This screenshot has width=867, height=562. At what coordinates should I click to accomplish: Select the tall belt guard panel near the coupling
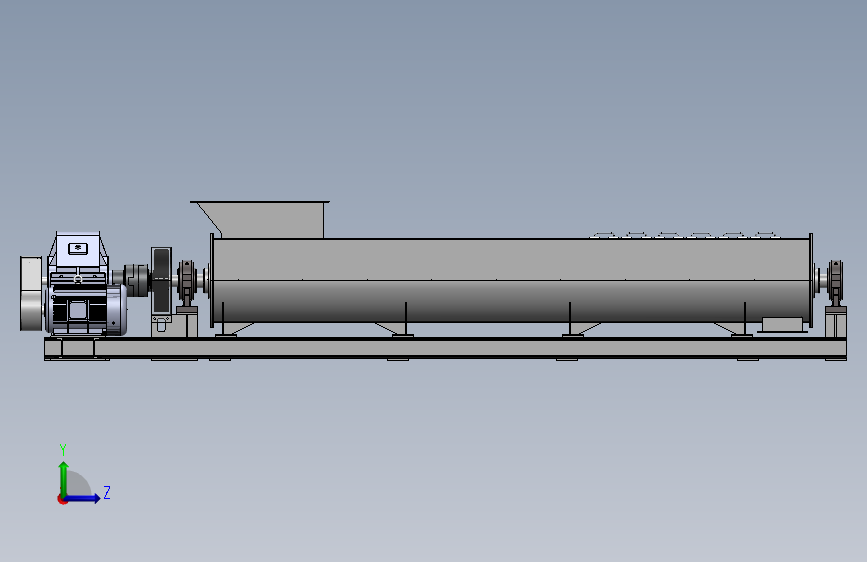161,280
